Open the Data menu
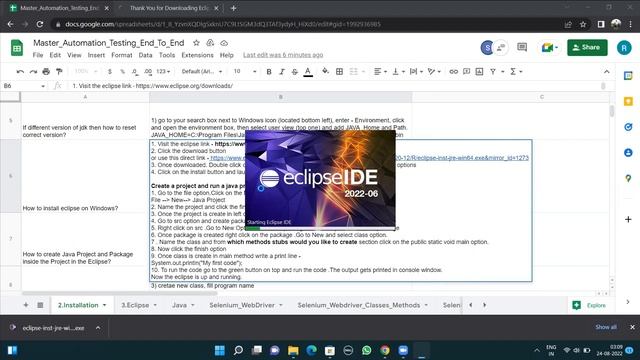This screenshot has height=360, width=640. point(145,55)
